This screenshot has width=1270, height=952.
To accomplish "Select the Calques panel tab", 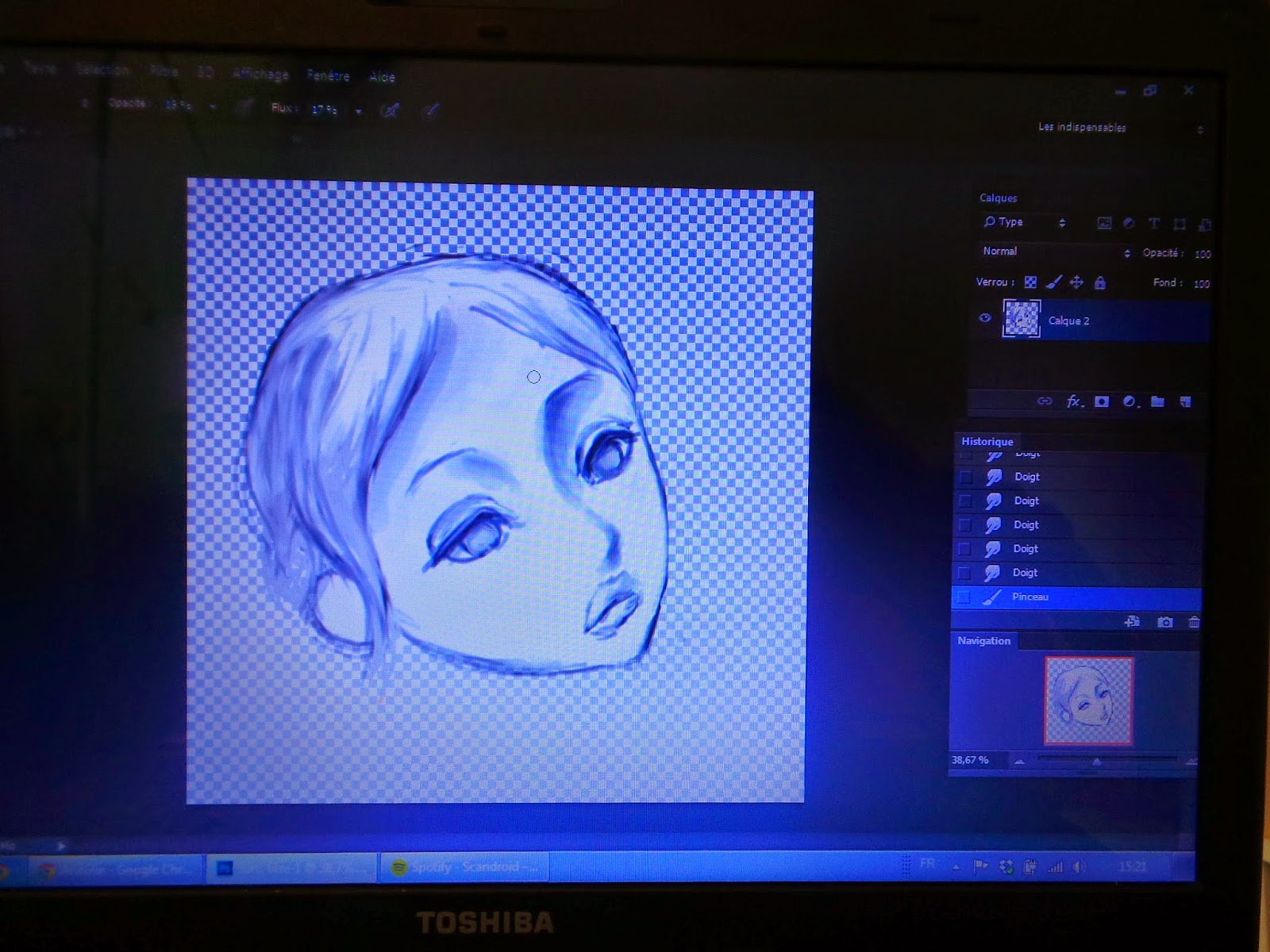I will click(998, 198).
